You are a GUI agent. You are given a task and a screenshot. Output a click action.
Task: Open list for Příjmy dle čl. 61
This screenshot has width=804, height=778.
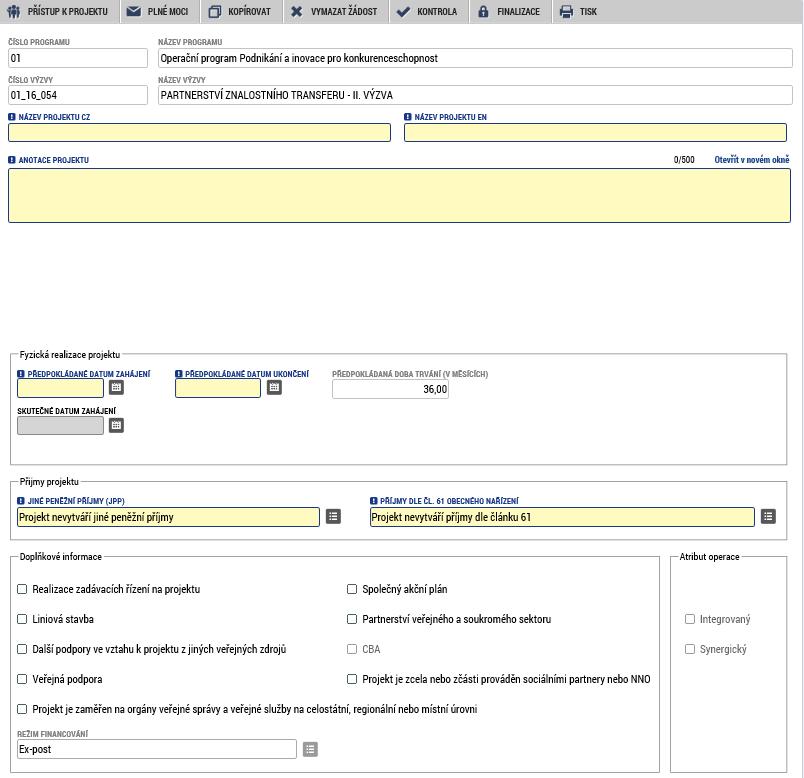pos(768,516)
